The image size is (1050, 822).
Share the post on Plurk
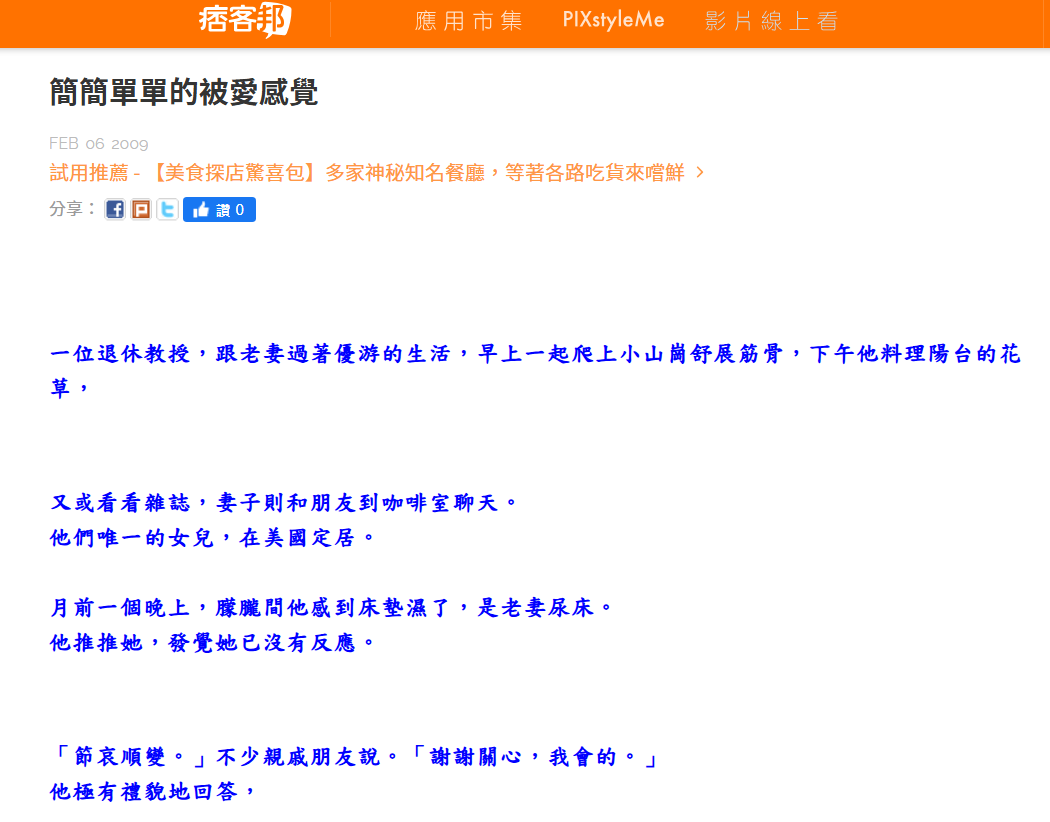coord(141,210)
